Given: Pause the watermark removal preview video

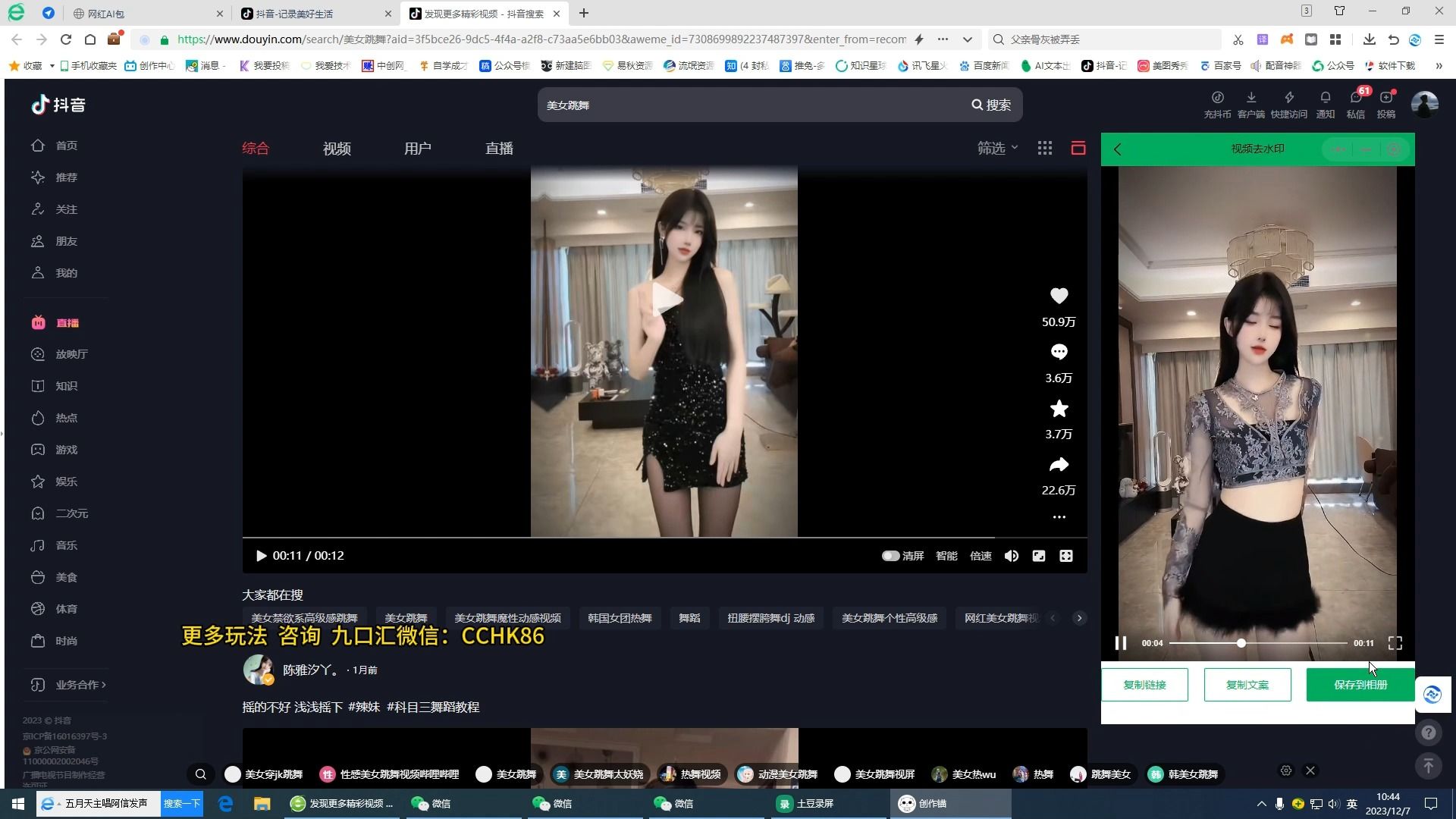Looking at the screenshot, I should click(x=1120, y=643).
